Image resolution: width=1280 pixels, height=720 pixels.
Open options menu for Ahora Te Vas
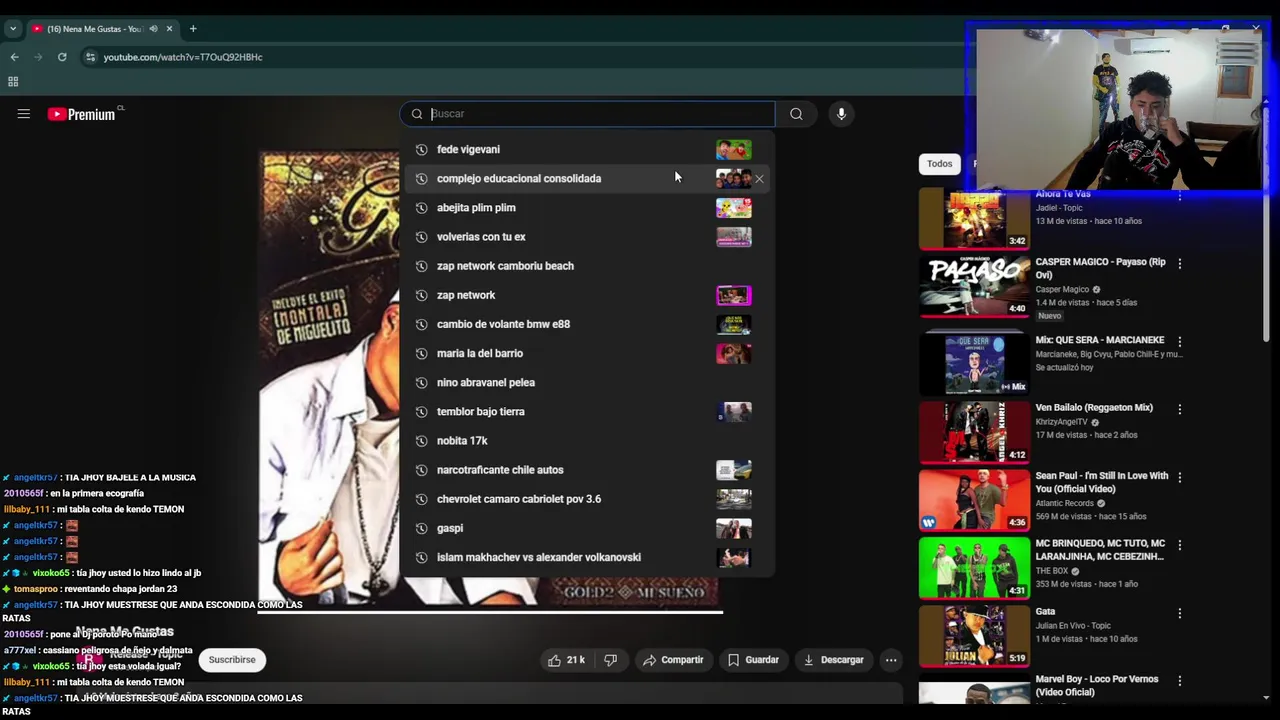(1180, 196)
